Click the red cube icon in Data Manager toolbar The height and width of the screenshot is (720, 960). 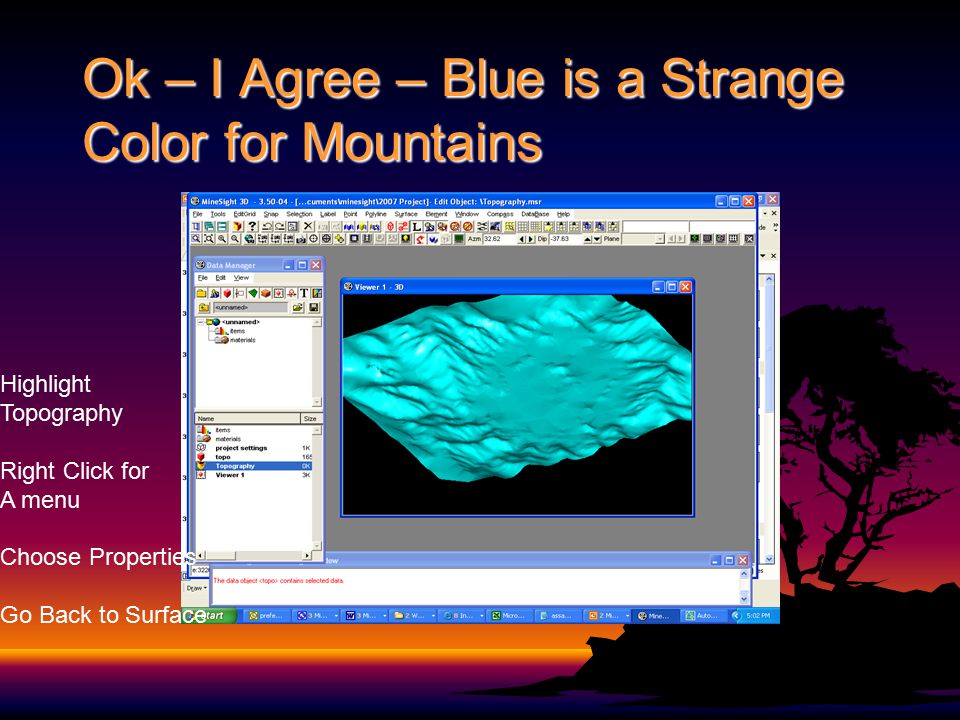227,293
